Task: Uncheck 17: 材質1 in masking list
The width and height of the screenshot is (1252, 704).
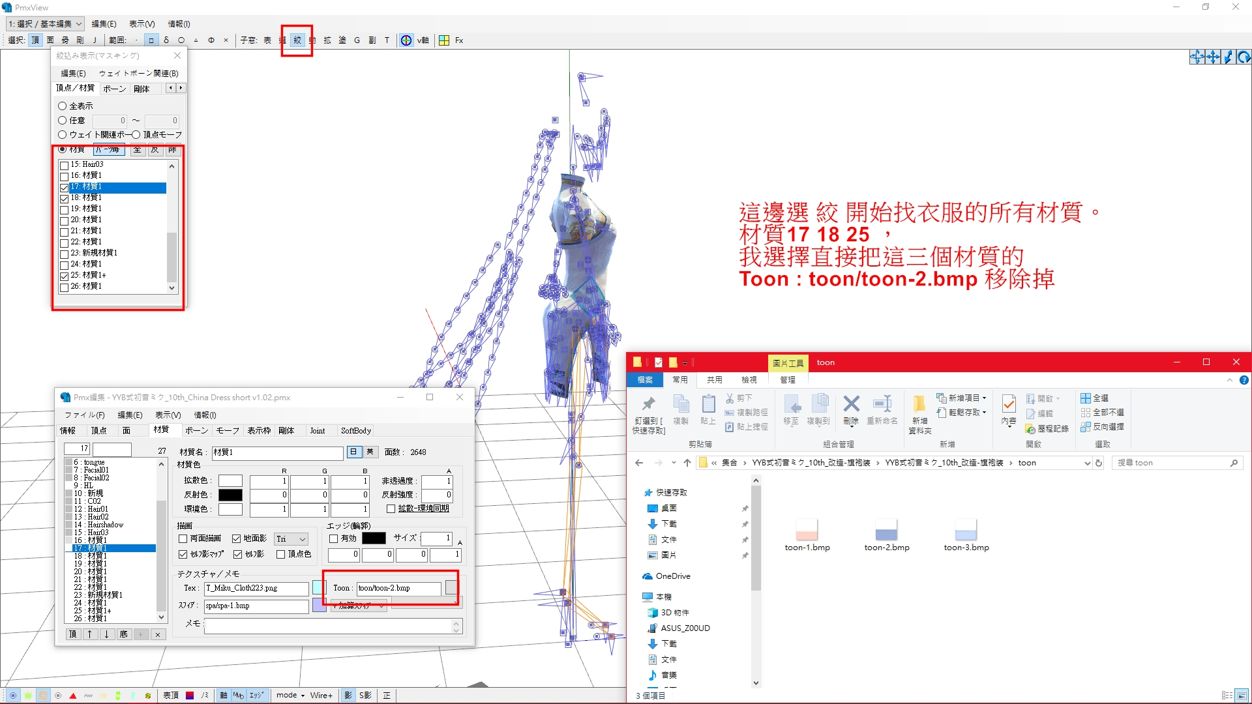Action: click(x=65, y=187)
